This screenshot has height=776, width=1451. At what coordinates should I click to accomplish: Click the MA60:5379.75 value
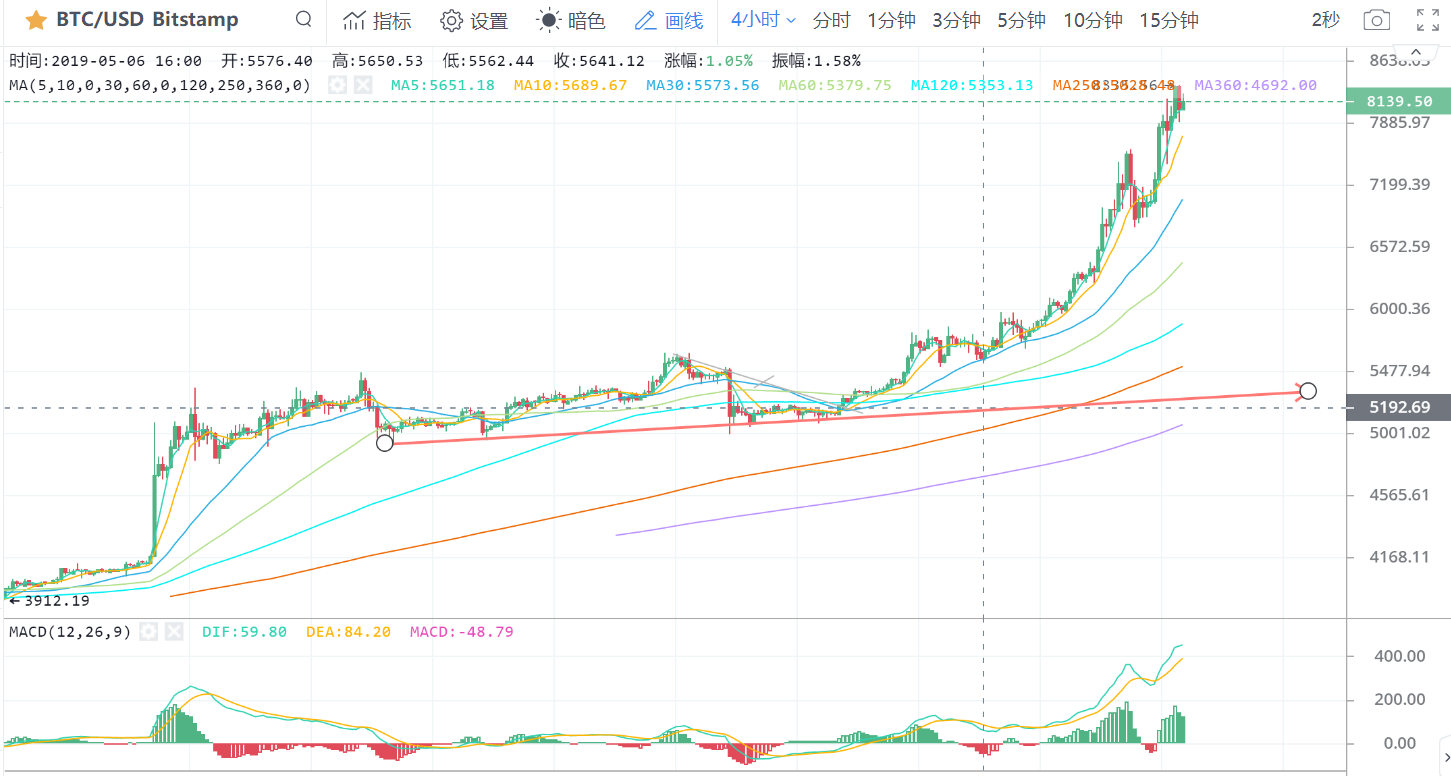tap(834, 85)
